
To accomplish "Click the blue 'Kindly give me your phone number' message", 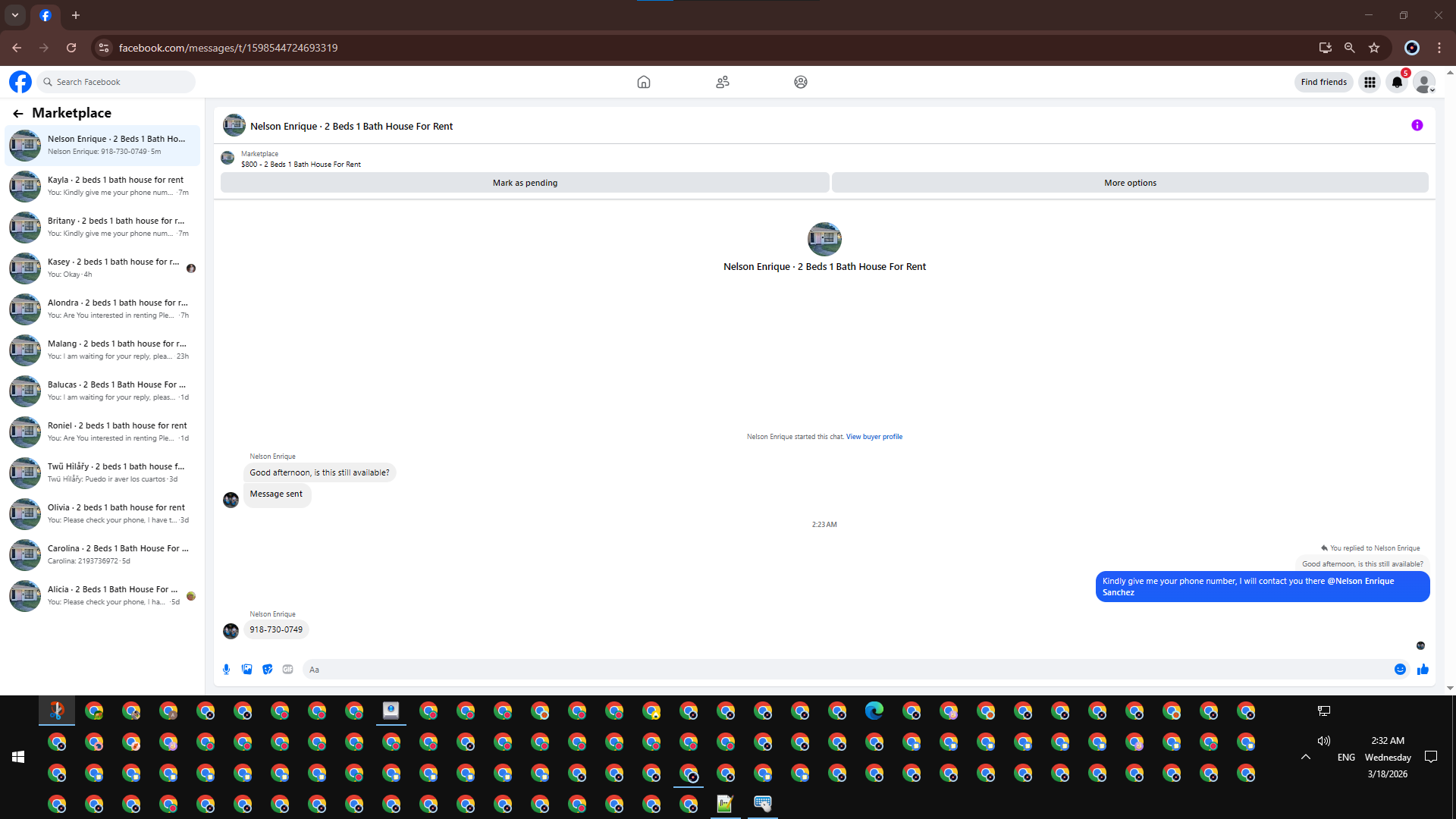I will tap(1263, 587).
